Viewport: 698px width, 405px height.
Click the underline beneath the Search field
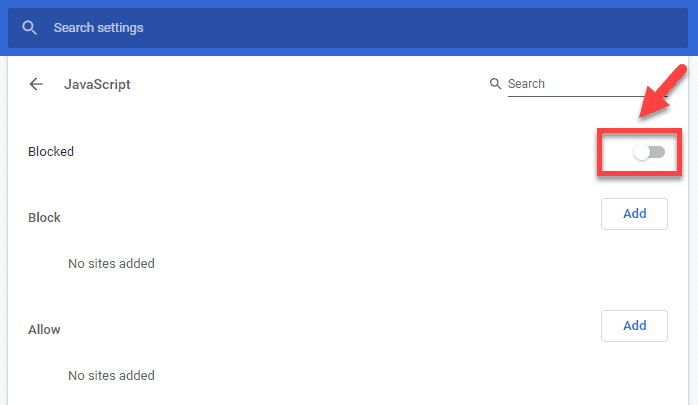588,96
